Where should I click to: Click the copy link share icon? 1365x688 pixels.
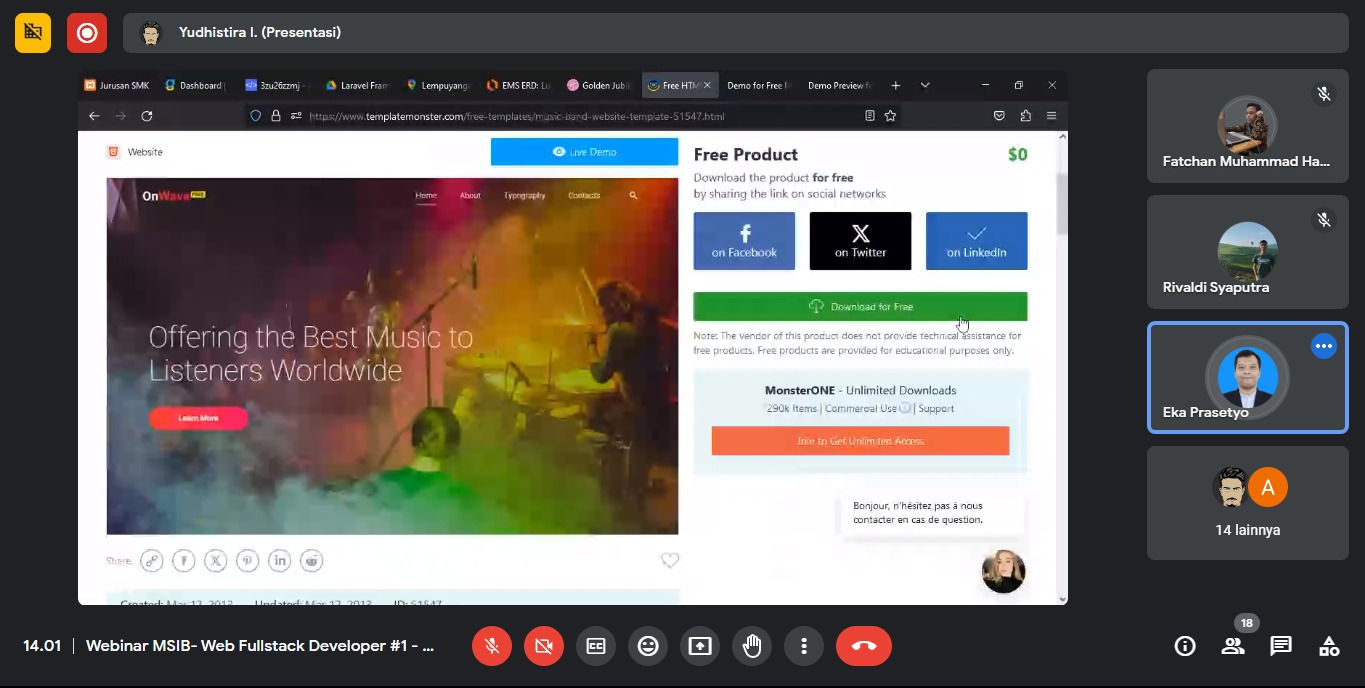pos(151,561)
